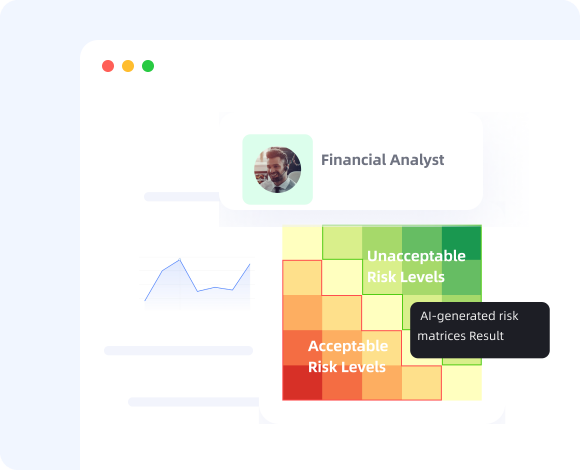Click the Unacceptable Risk Levels label

pos(416,266)
